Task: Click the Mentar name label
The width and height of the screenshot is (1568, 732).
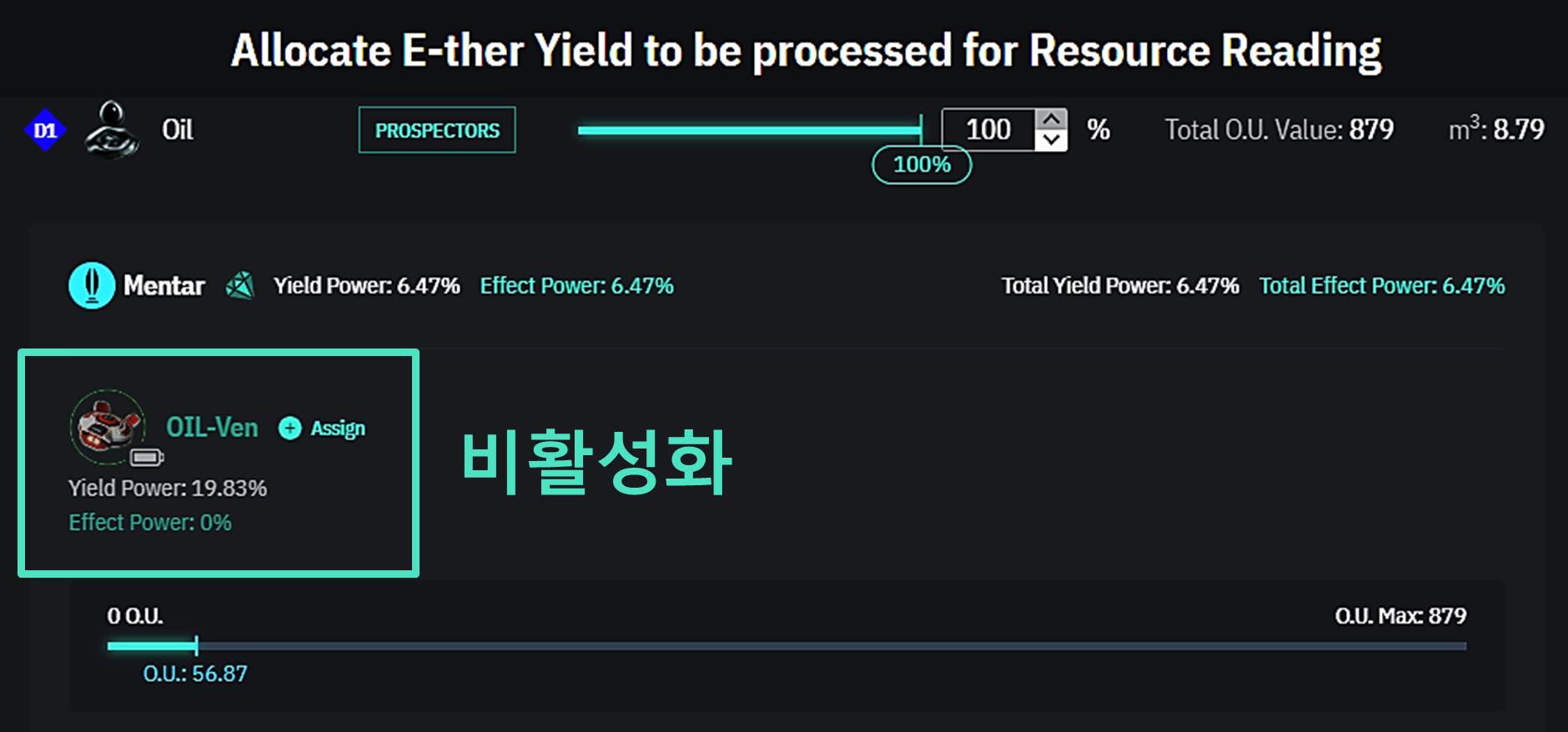Action: click(x=164, y=286)
